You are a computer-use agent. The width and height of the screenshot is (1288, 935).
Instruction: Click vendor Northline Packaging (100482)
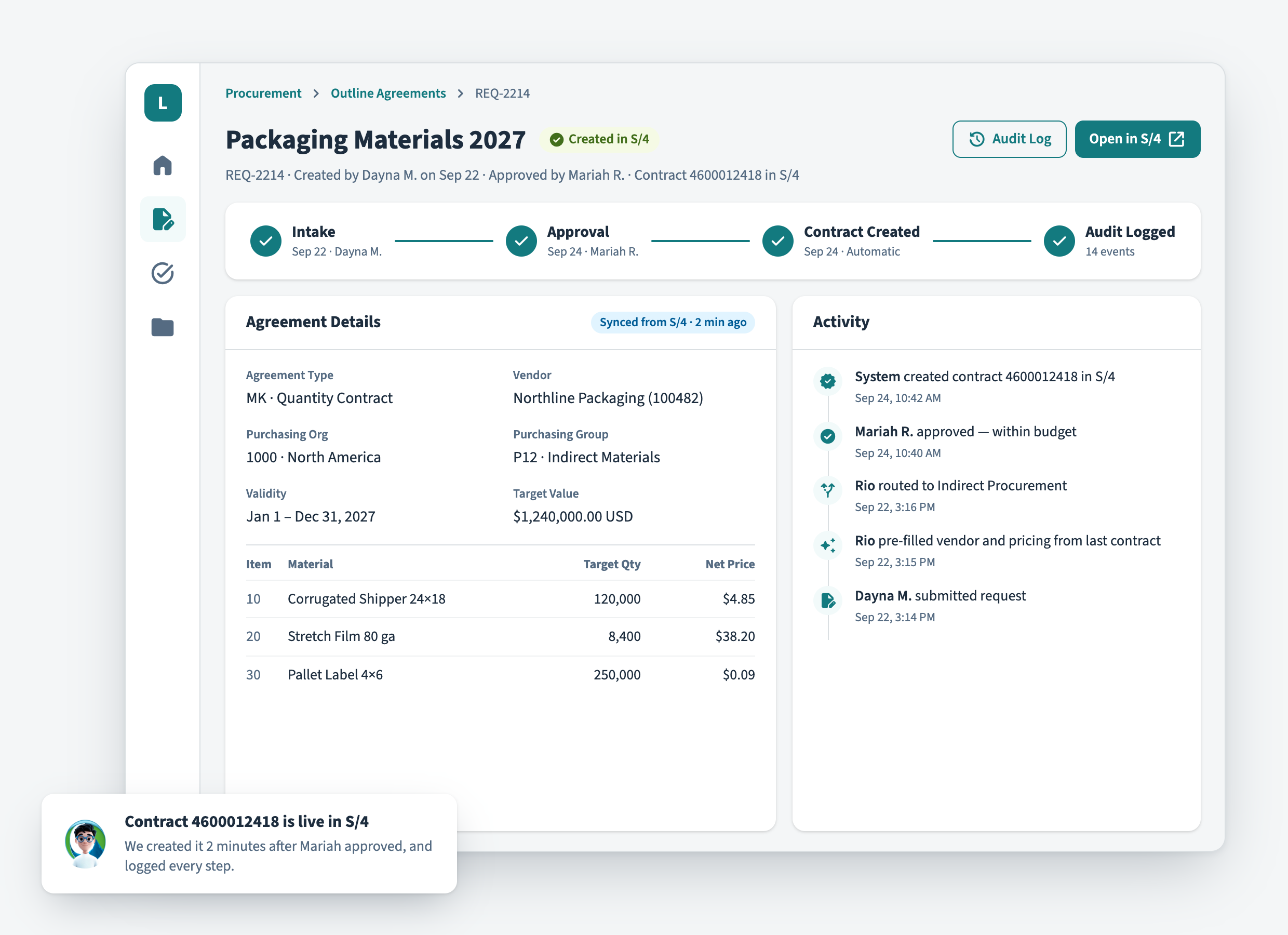(608, 398)
